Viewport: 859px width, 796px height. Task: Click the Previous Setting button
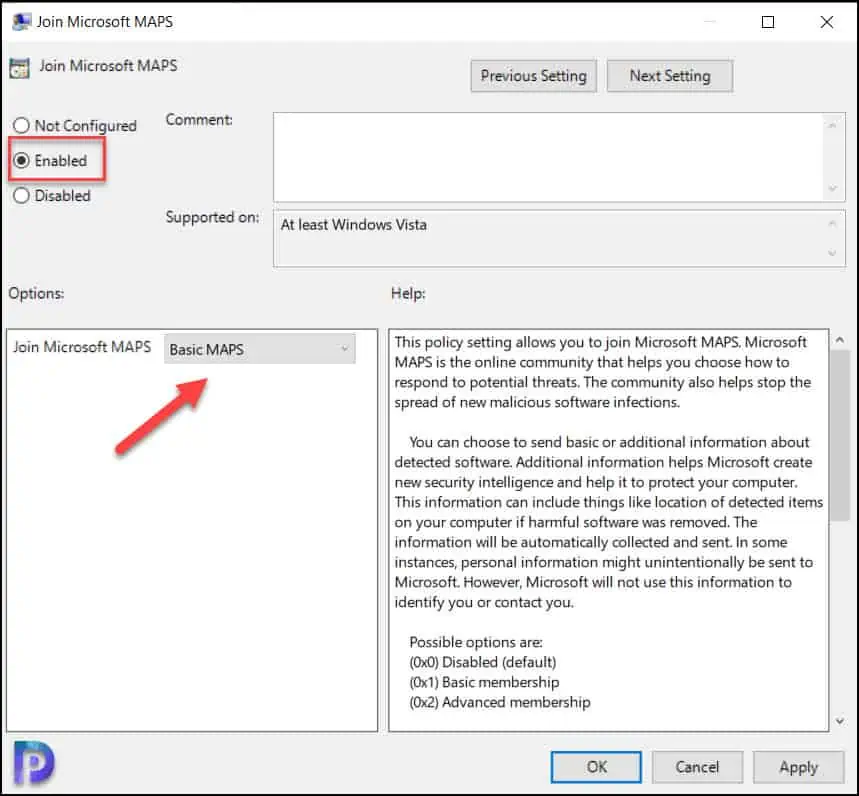click(x=534, y=76)
